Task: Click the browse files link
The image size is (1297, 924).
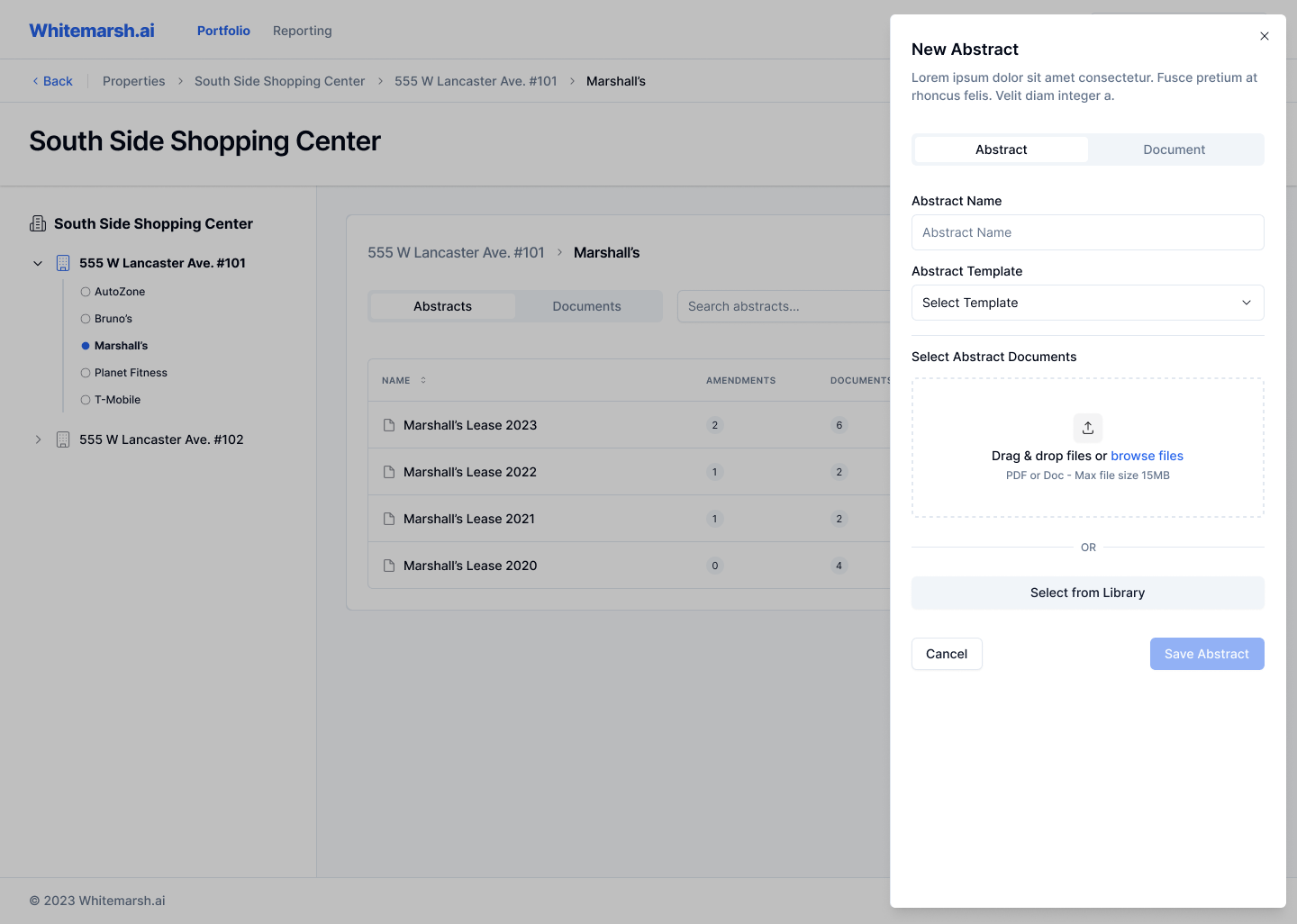Action: point(1147,456)
